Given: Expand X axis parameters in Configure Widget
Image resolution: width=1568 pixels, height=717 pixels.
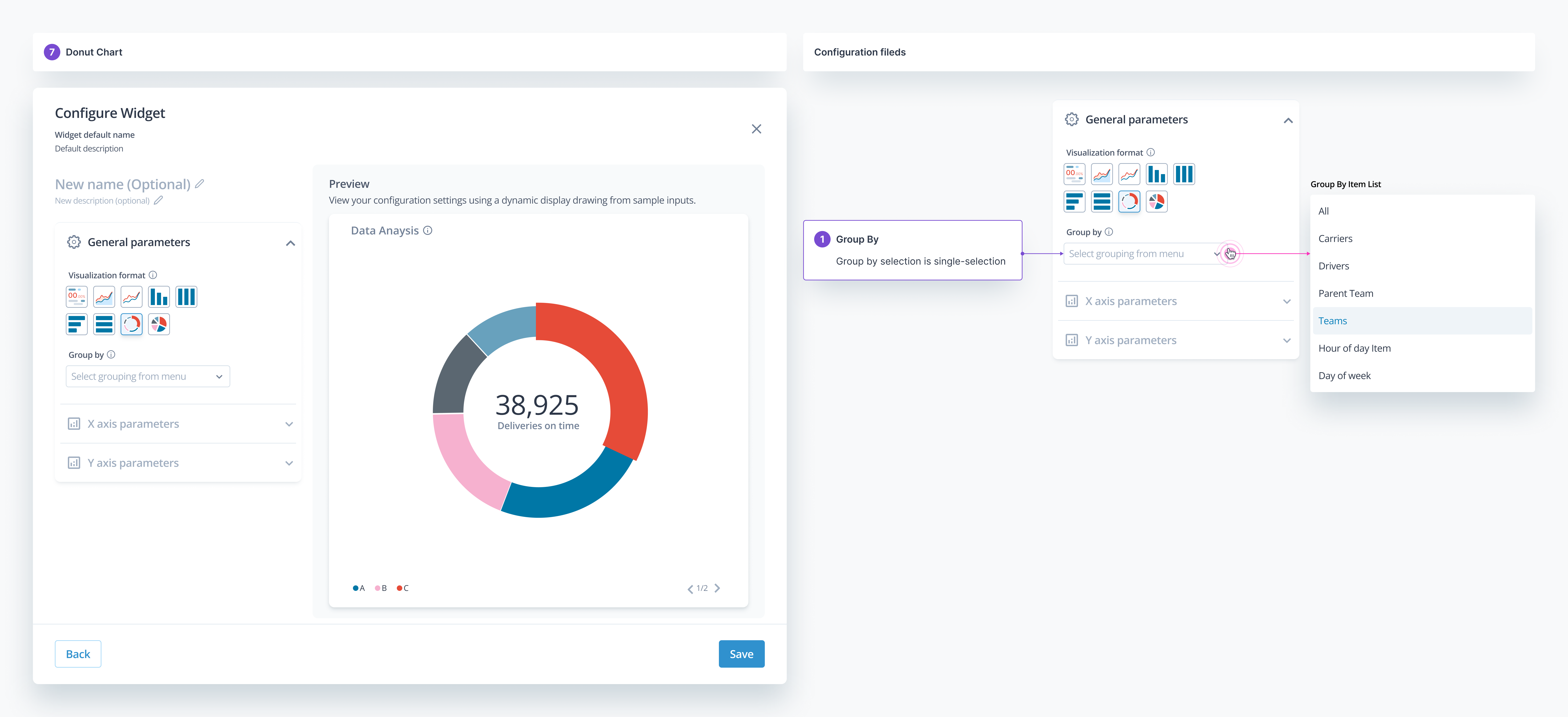Looking at the screenshot, I should click(289, 424).
